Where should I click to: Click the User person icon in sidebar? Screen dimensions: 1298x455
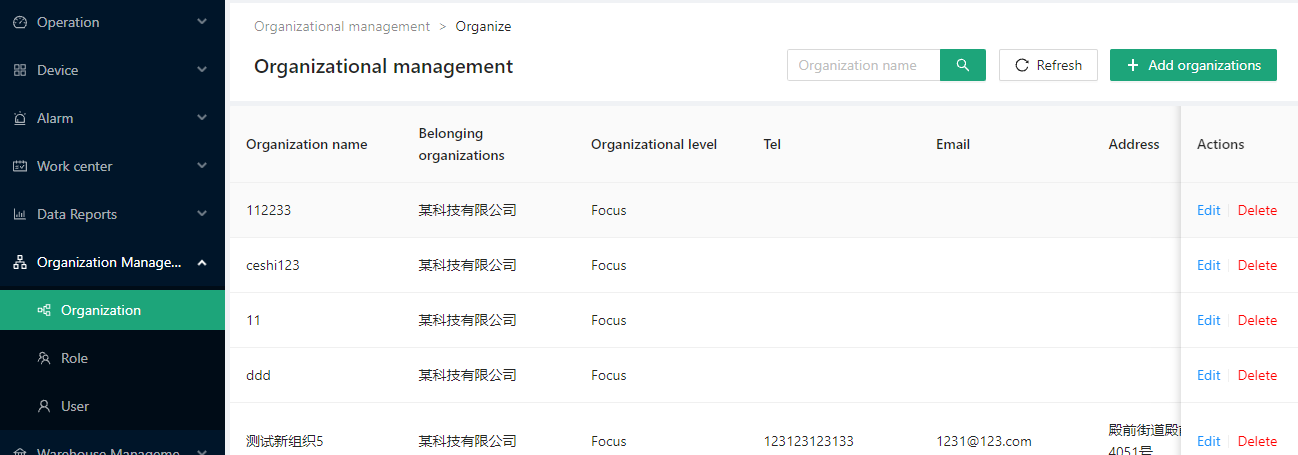pos(44,406)
